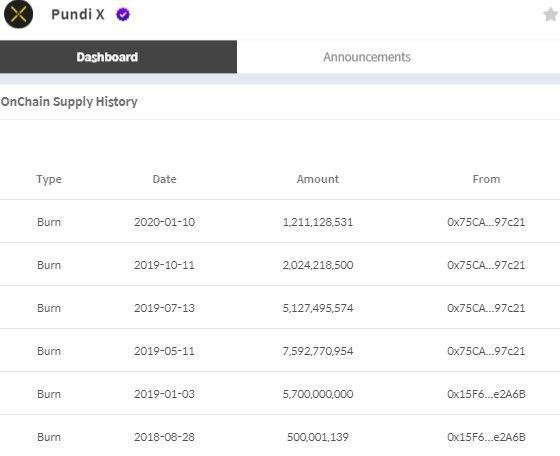This screenshot has width=560, height=456.
Task: Select the 5,700,000,000 burn amount
Action: [x=318, y=394]
